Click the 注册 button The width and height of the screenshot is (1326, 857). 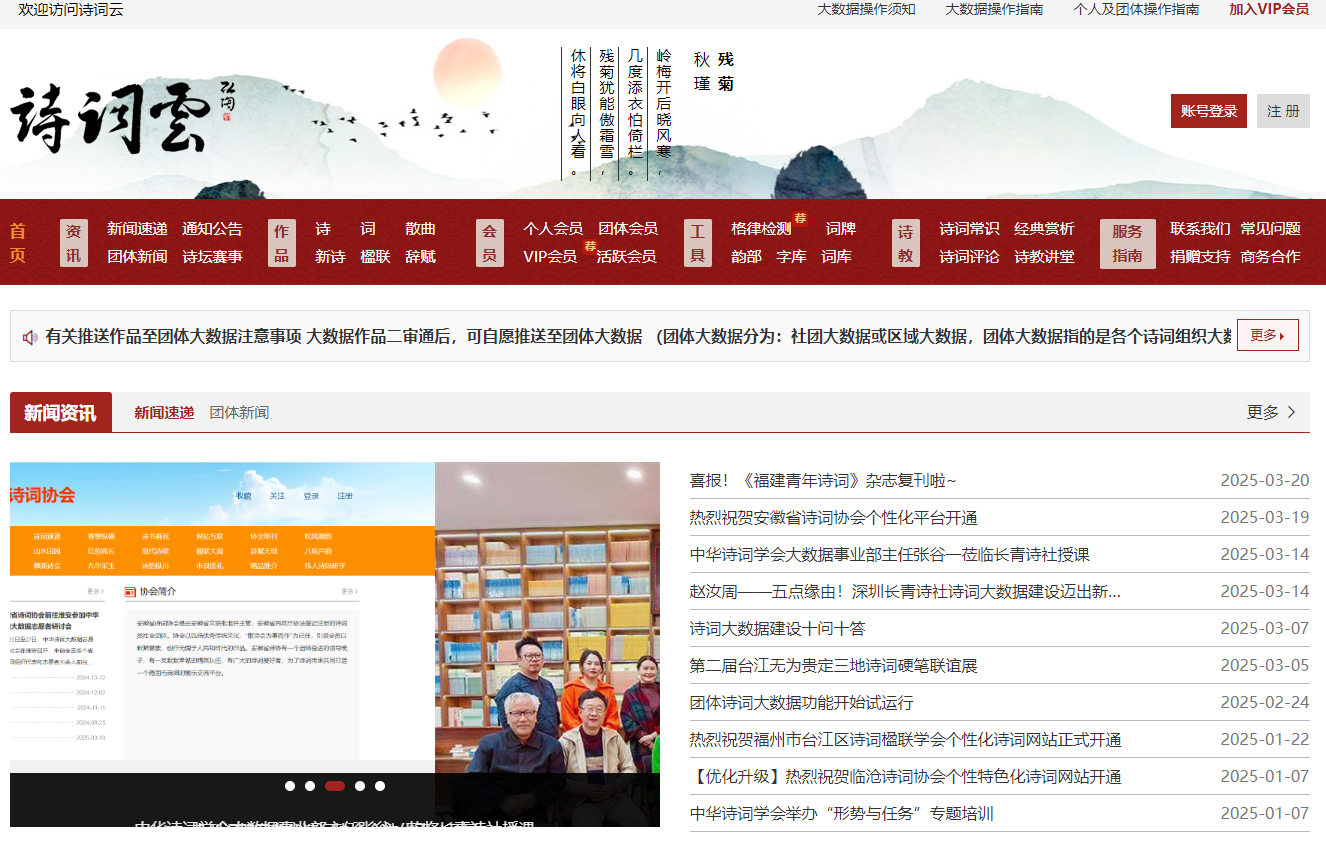[x=1283, y=110]
